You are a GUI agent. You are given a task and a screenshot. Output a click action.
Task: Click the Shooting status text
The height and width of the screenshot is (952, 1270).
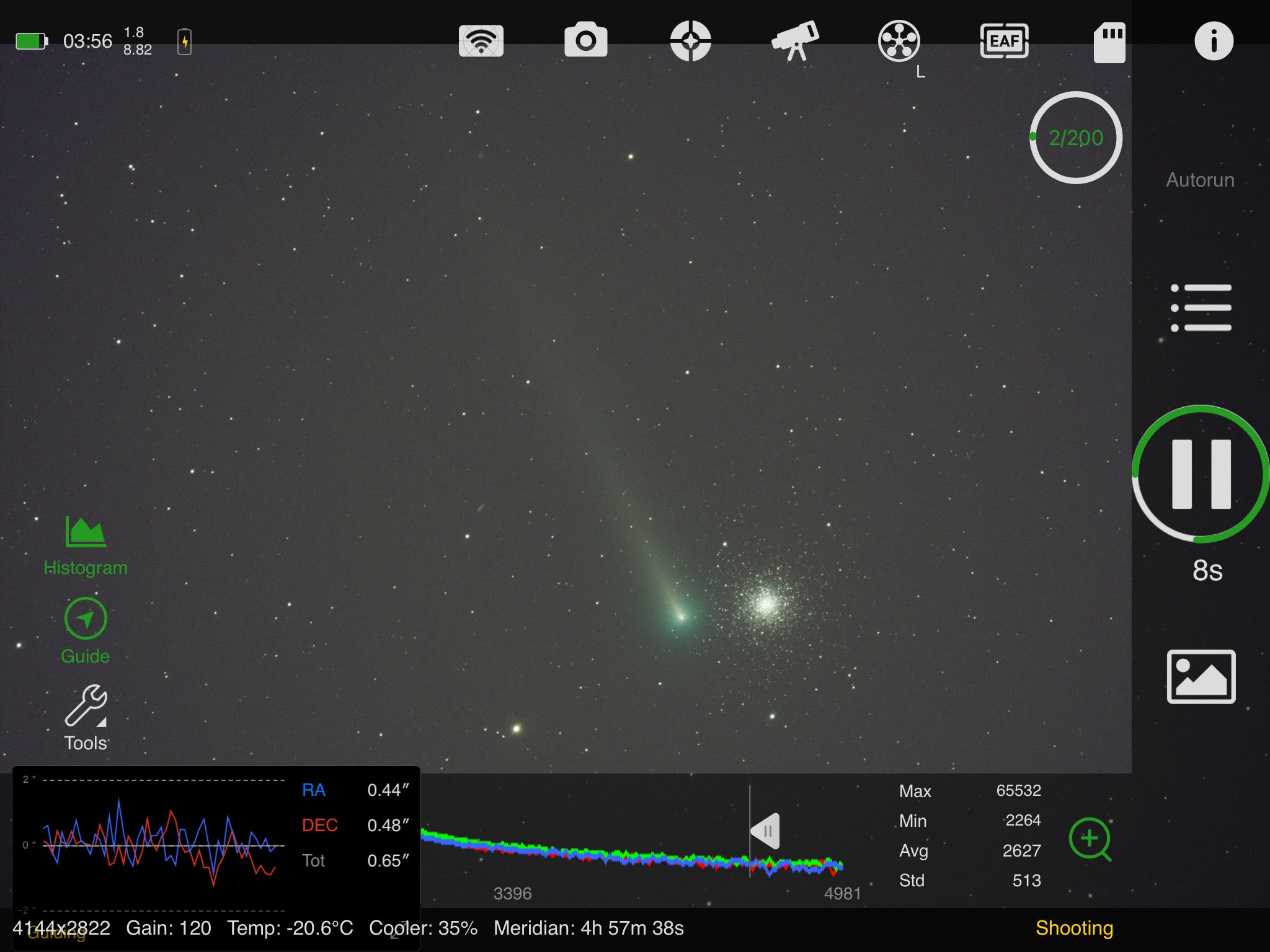coord(1074,928)
